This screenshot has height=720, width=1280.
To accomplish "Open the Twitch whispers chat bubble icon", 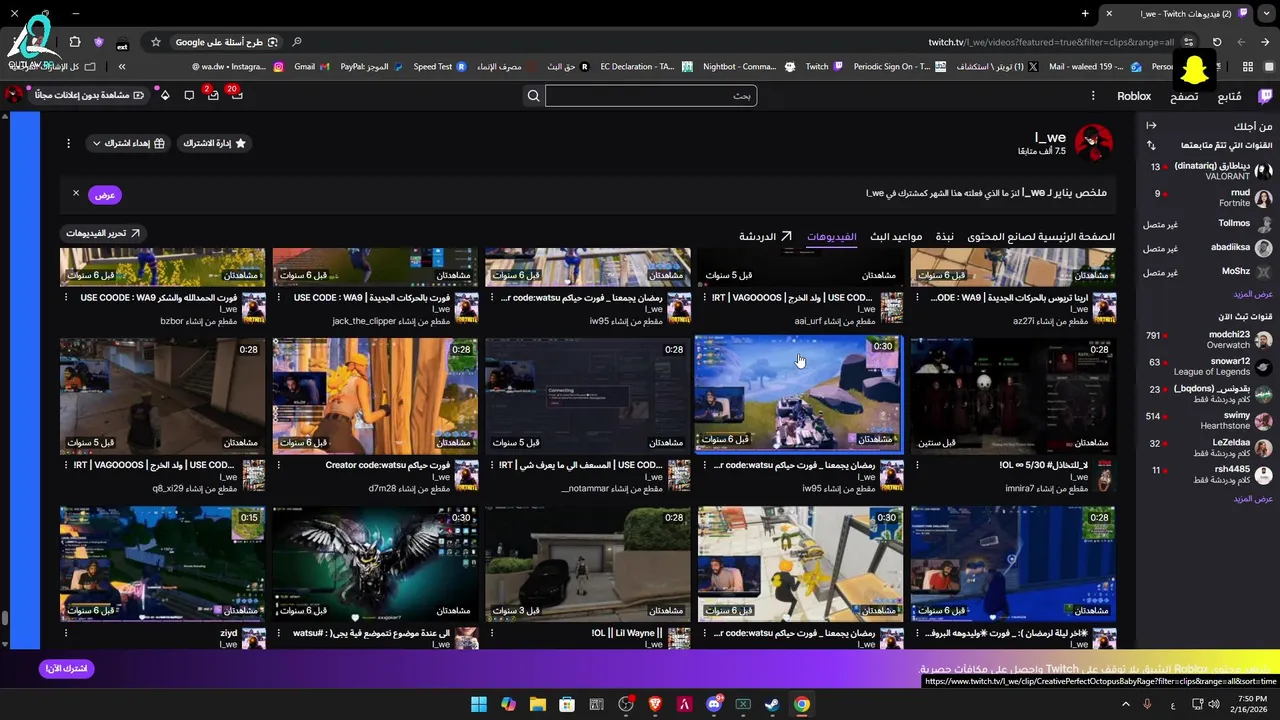I will 189,95.
